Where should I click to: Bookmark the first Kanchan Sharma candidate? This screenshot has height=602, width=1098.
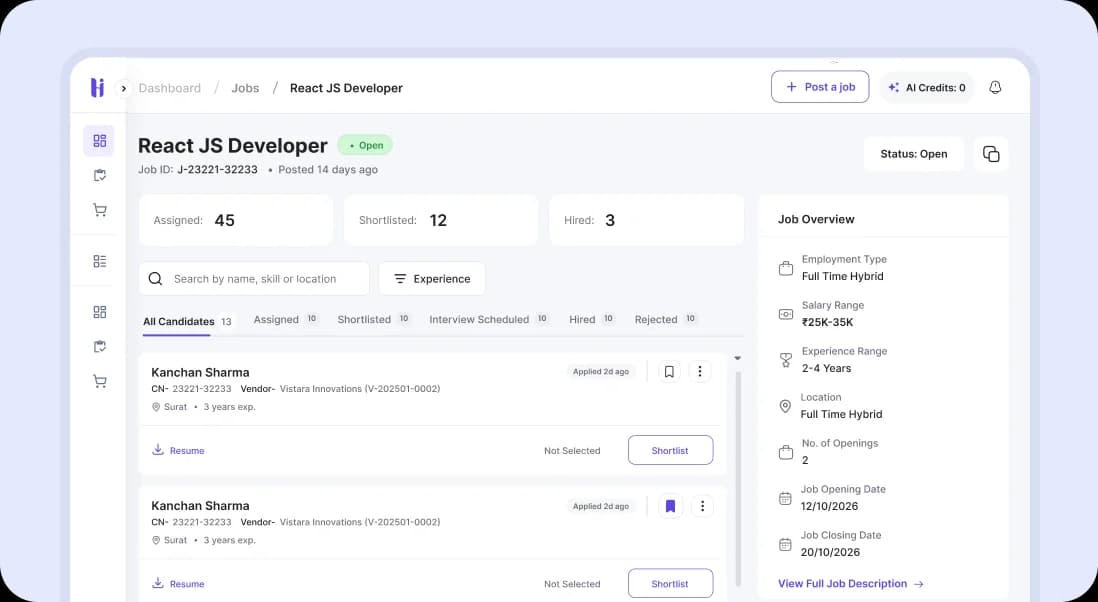coord(670,371)
